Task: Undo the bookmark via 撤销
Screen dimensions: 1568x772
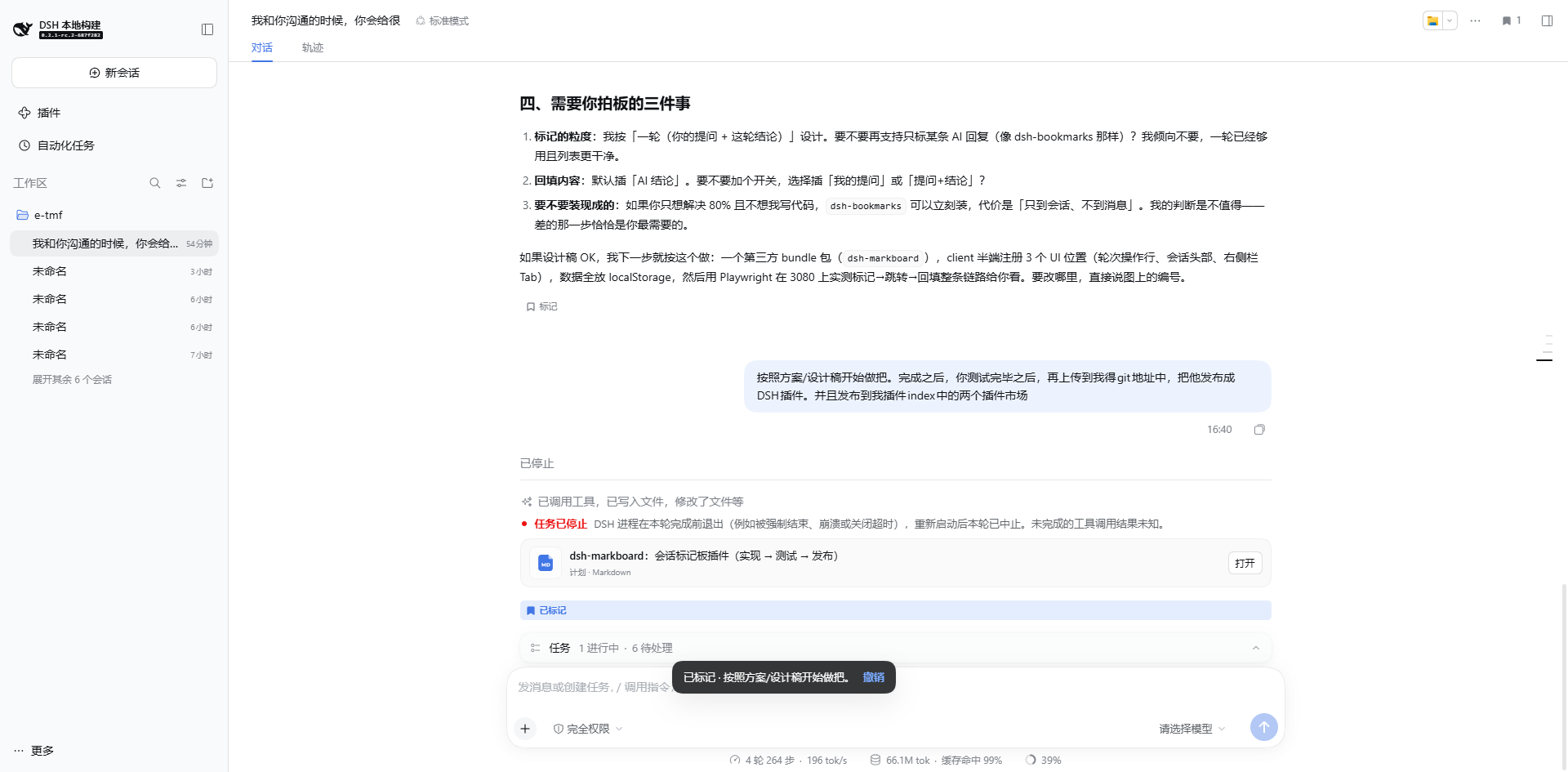Action: (x=874, y=677)
